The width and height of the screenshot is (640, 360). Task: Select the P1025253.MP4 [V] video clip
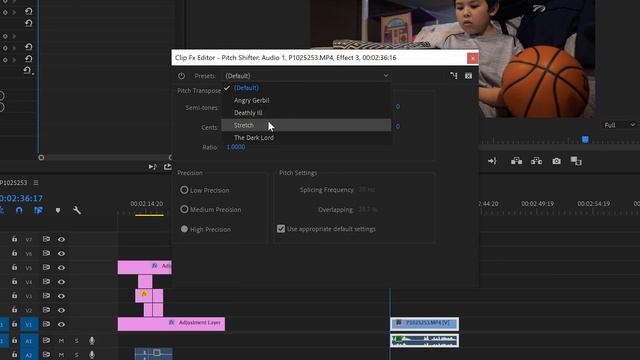point(424,324)
